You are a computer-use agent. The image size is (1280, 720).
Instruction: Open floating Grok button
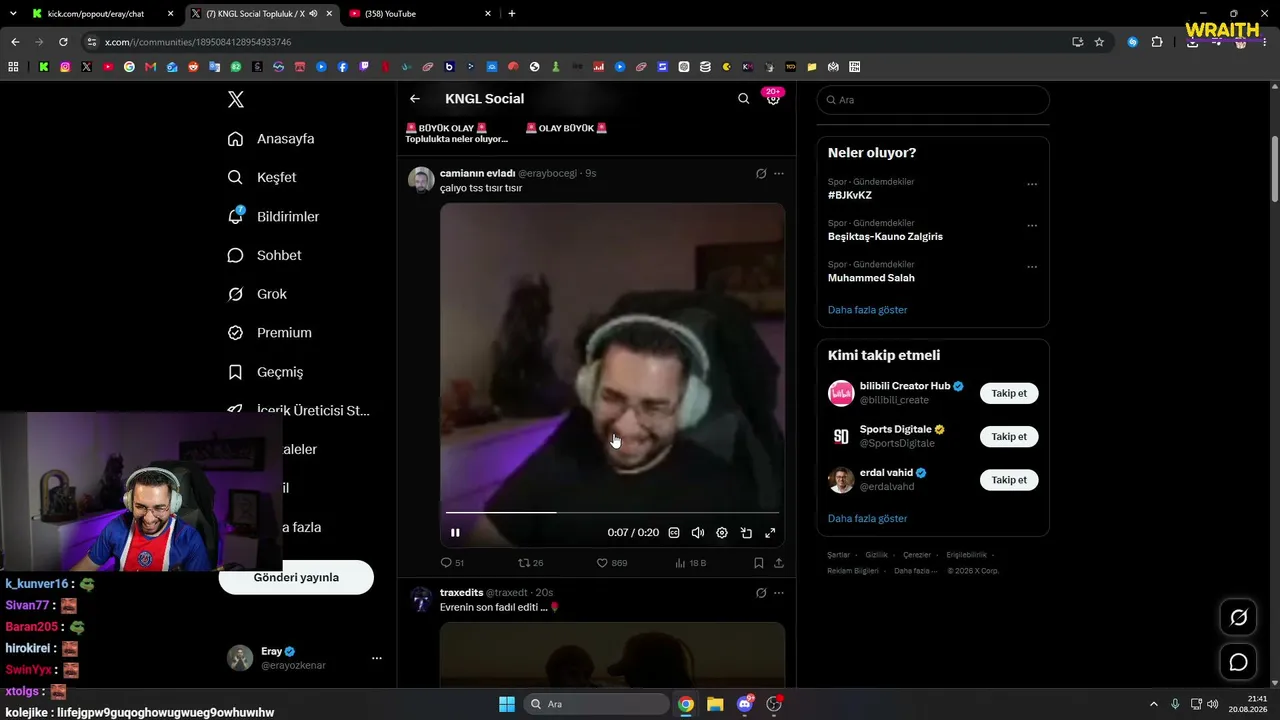[1238, 618]
